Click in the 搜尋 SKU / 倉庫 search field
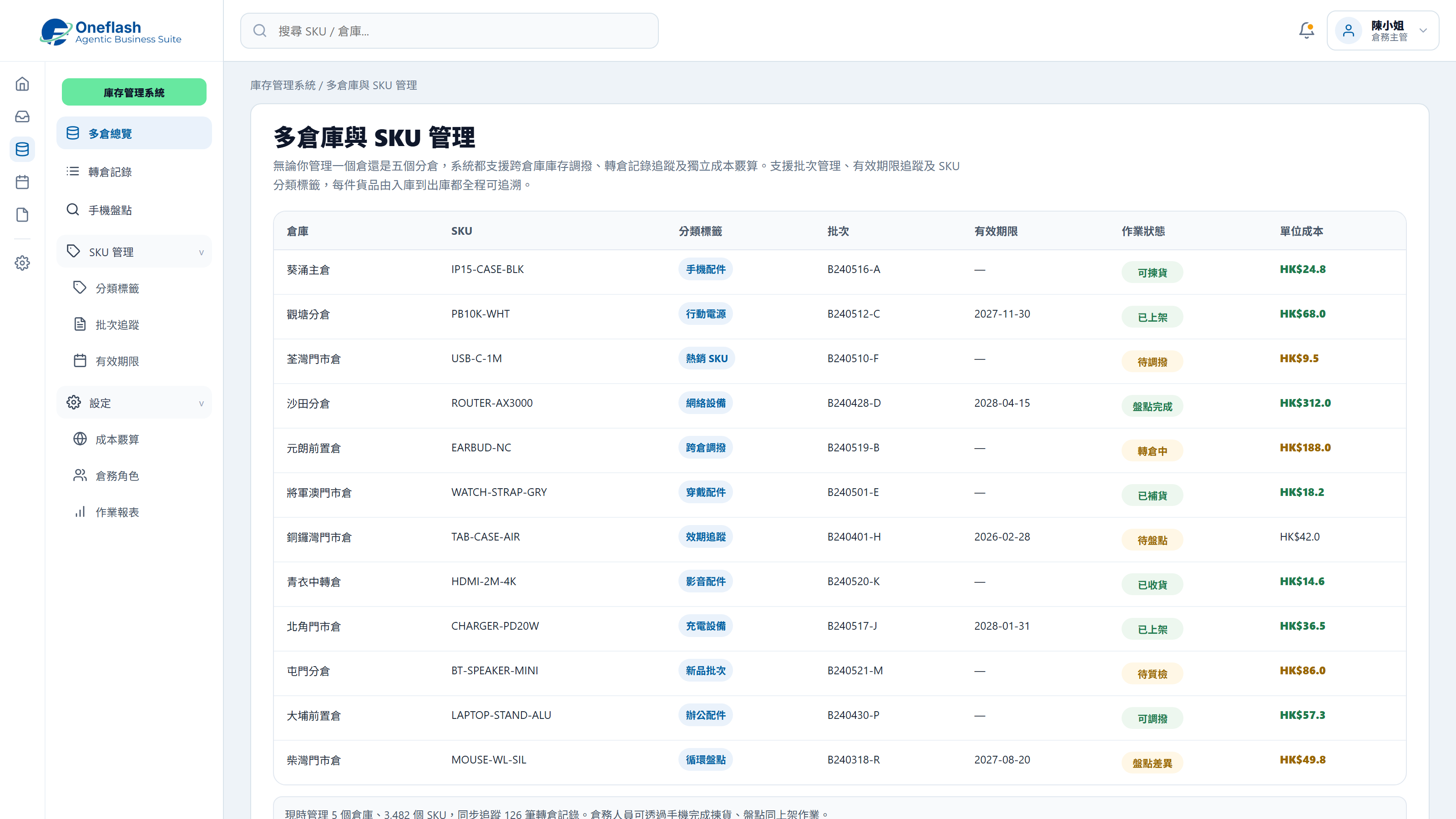 pyautogui.click(x=450, y=31)
